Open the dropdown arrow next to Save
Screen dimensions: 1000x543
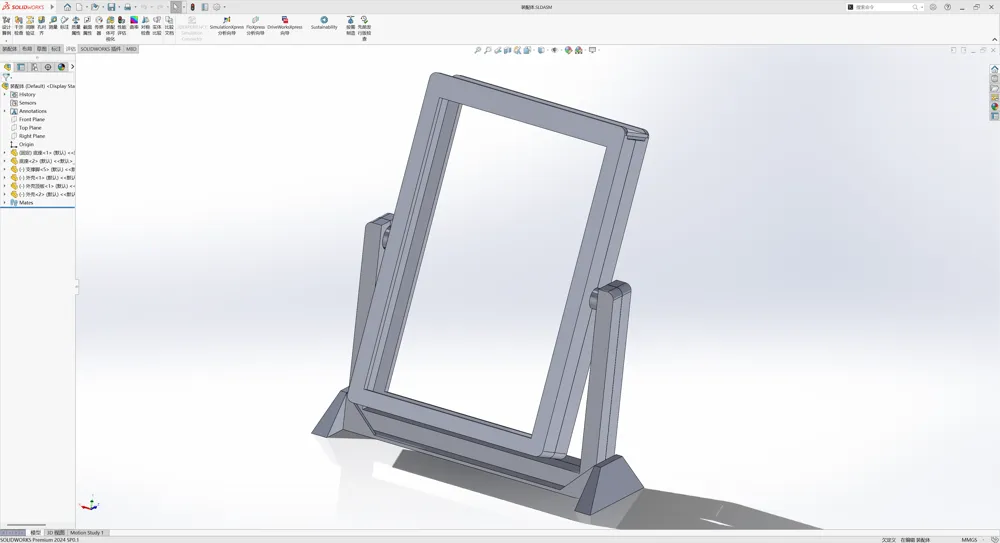tap(119, 7)
